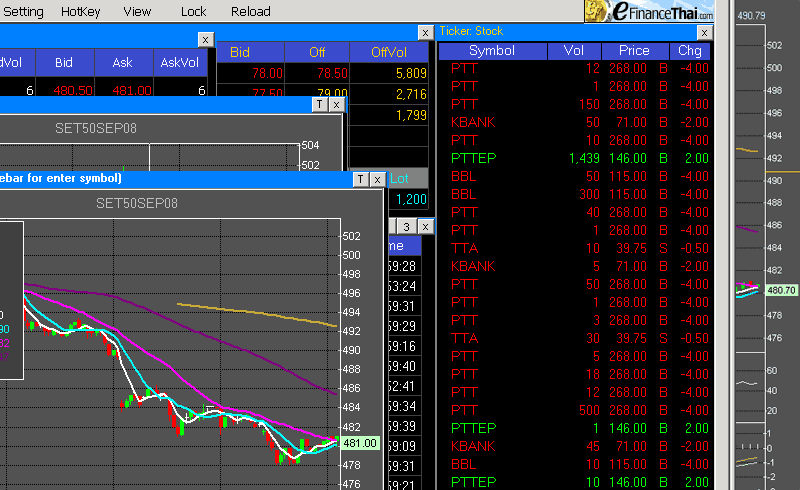Click the Ticker: Stock panel title
800x490 pixels.
[471, 31]
